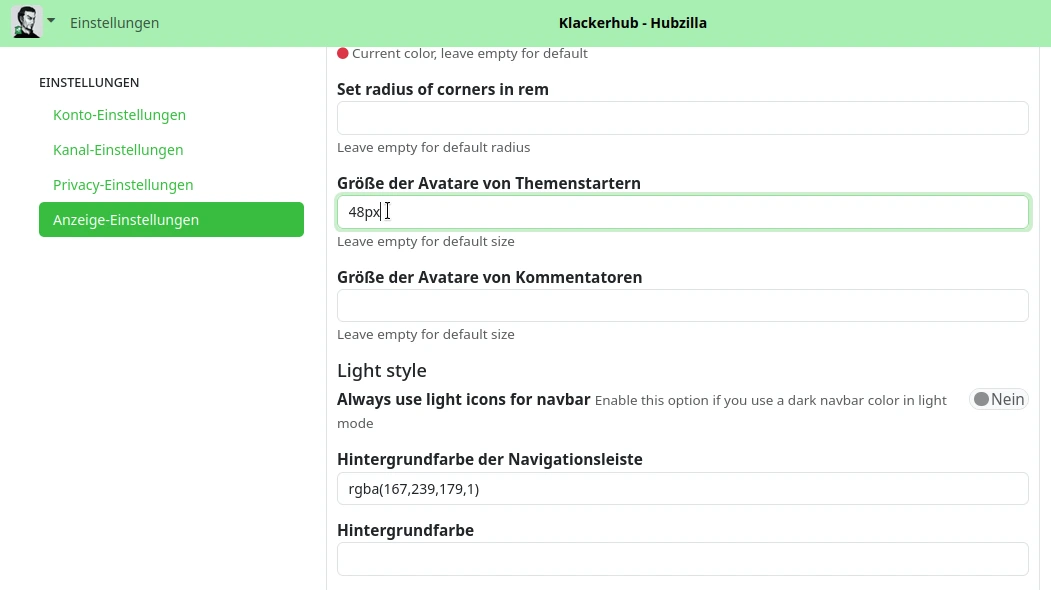Toggle always use light navbar icons
This screenshot has width=1051, height=590.
tap(998, 400)
